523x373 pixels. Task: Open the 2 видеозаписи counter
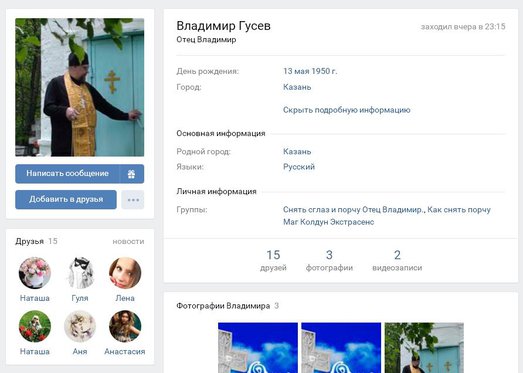397,261
